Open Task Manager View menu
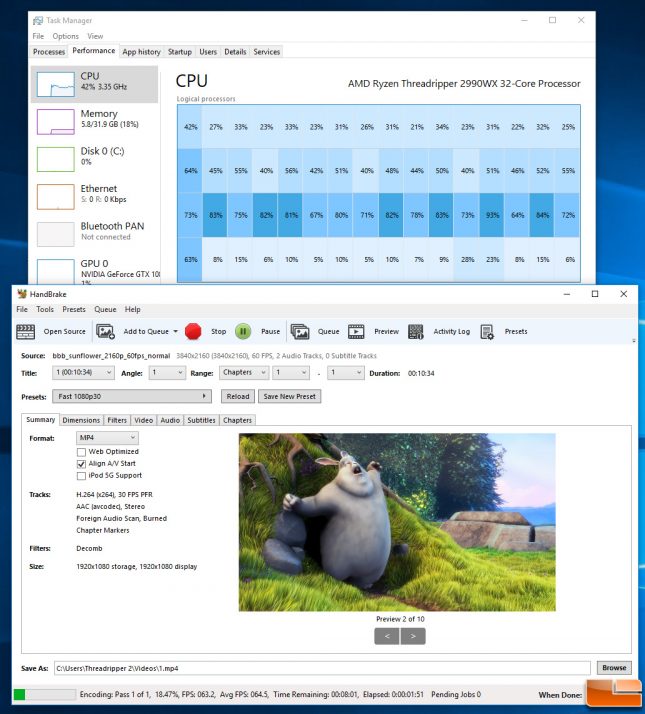 95,36
